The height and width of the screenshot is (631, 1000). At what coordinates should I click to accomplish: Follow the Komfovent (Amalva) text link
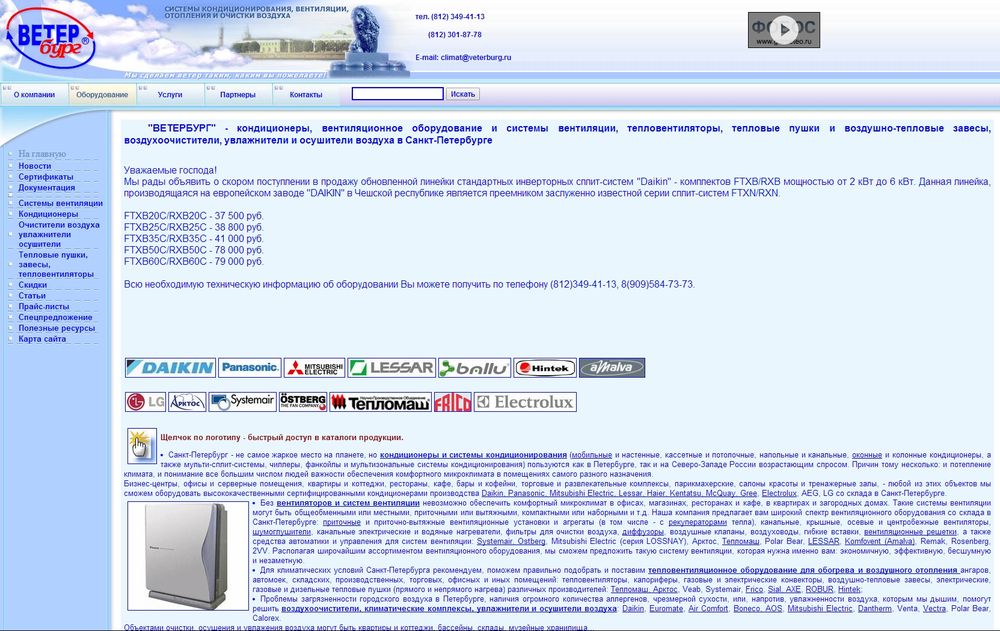tap(879, 541)
